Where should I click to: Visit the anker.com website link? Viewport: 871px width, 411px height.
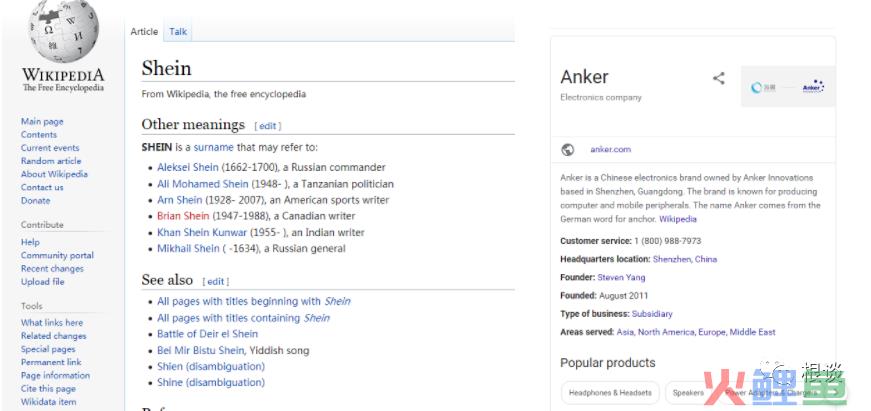click(x=610, y=149)
